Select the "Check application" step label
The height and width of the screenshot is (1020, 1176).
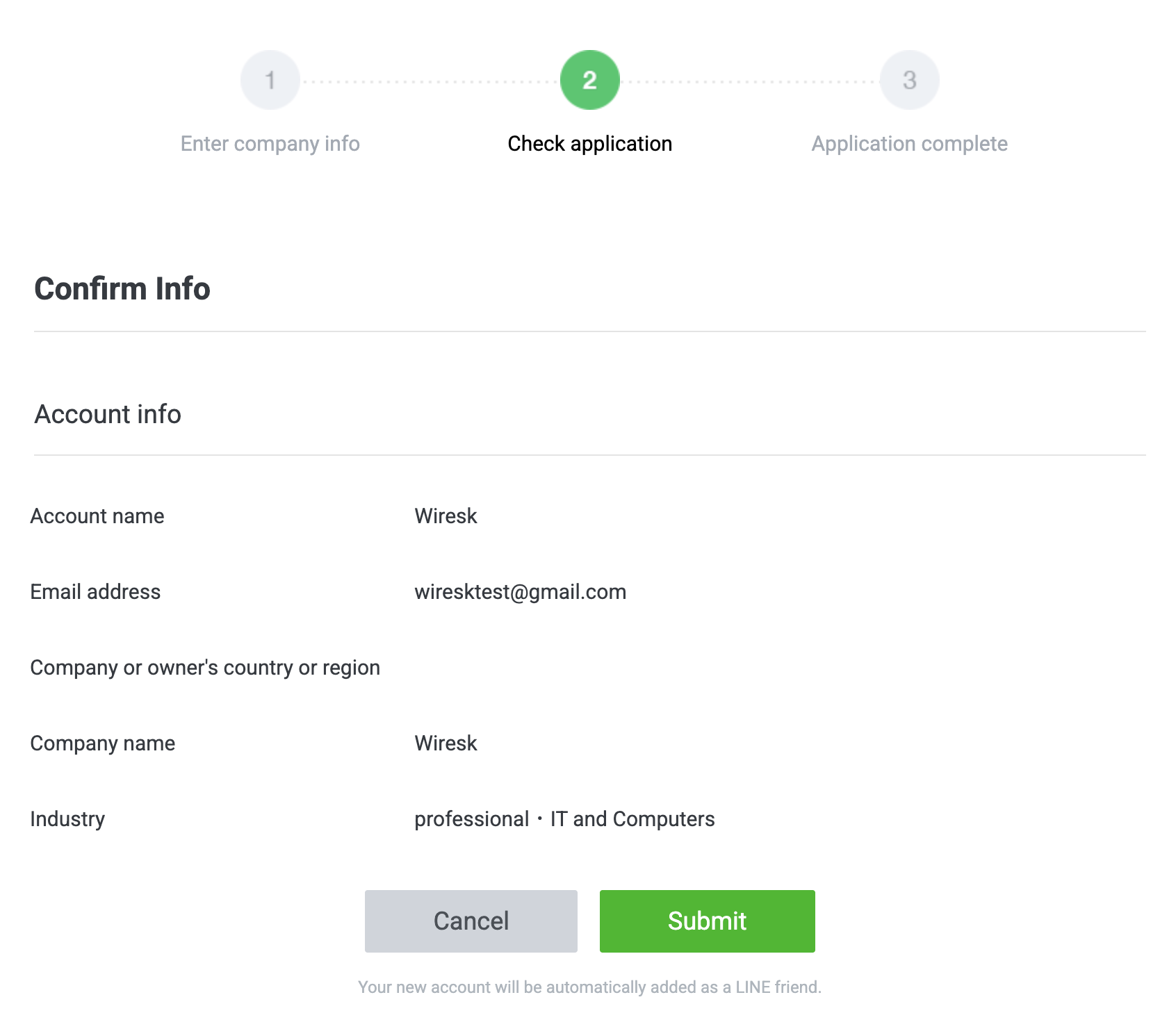coord(589,144)
